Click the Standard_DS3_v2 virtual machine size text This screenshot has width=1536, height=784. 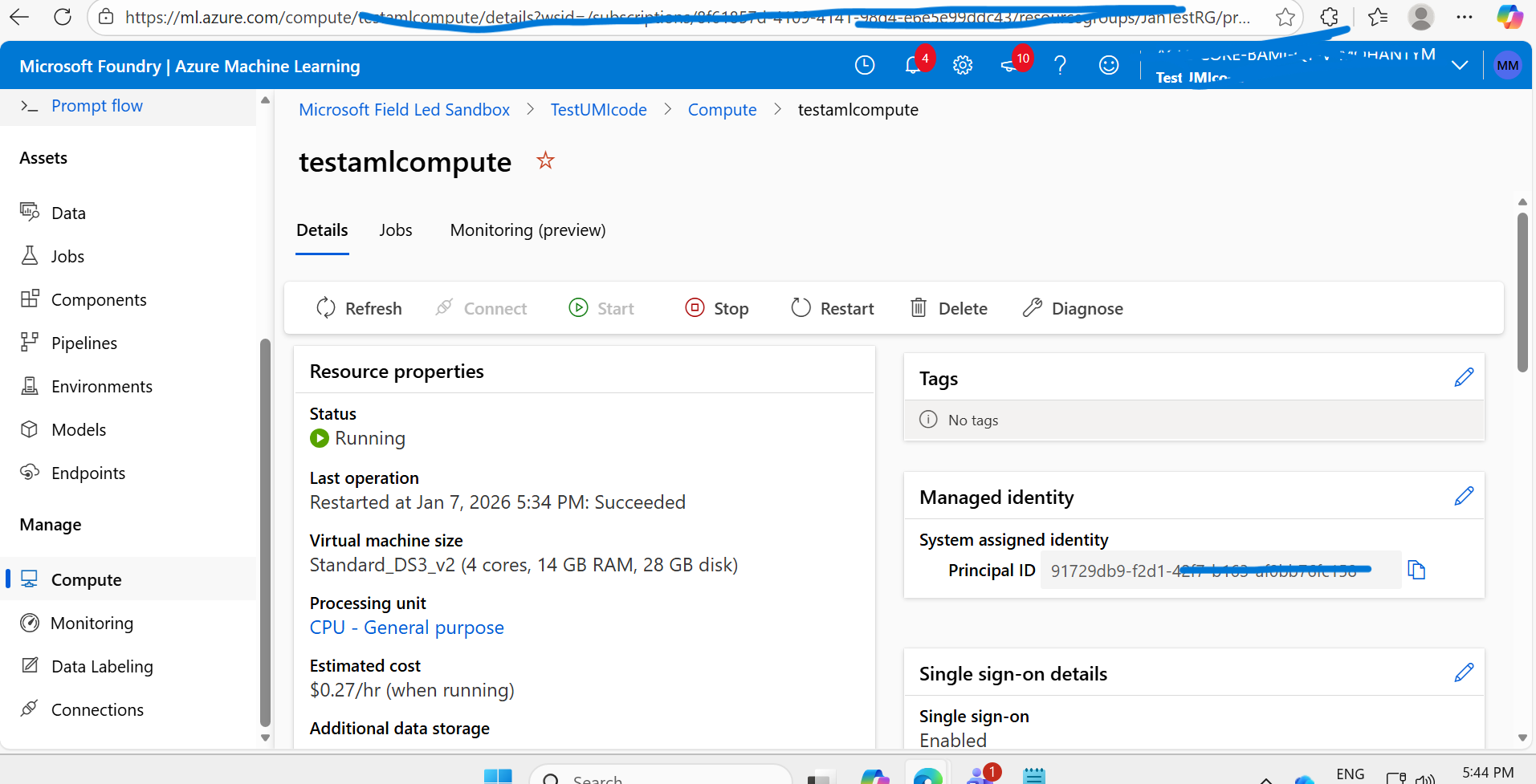click(x=524, y=565)
